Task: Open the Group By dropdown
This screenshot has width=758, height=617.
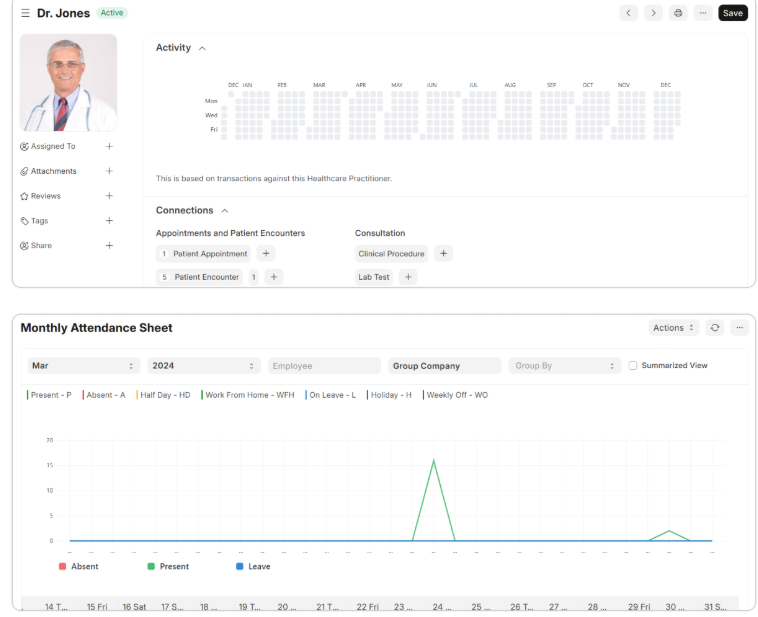Action: point(565,366)
